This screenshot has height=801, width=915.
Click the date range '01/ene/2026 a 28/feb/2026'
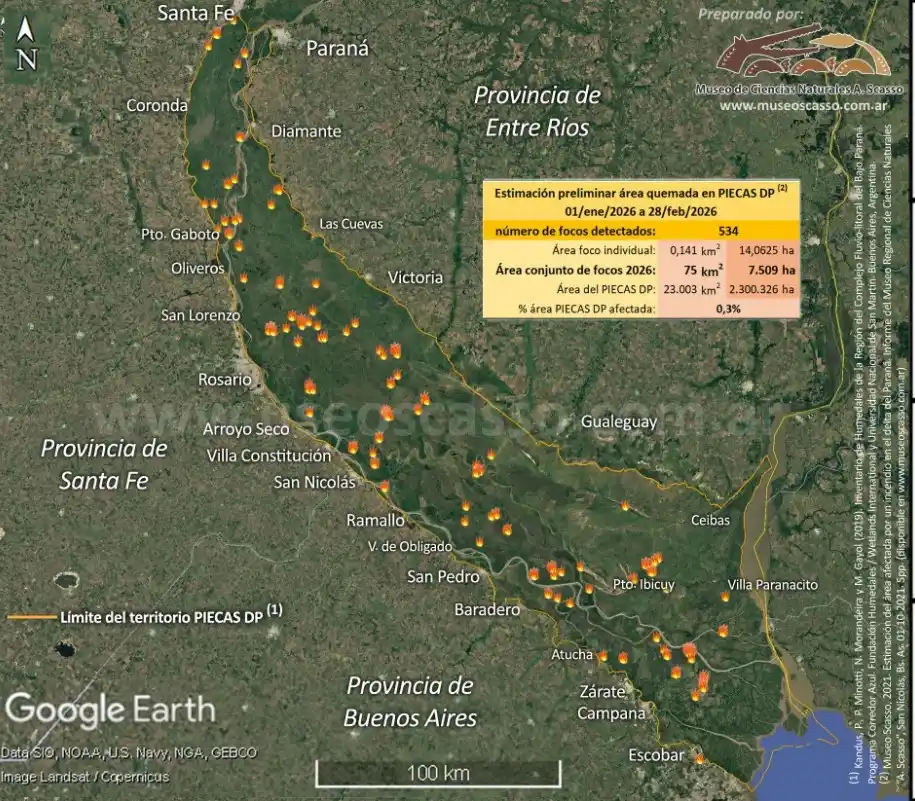[641, 211]
